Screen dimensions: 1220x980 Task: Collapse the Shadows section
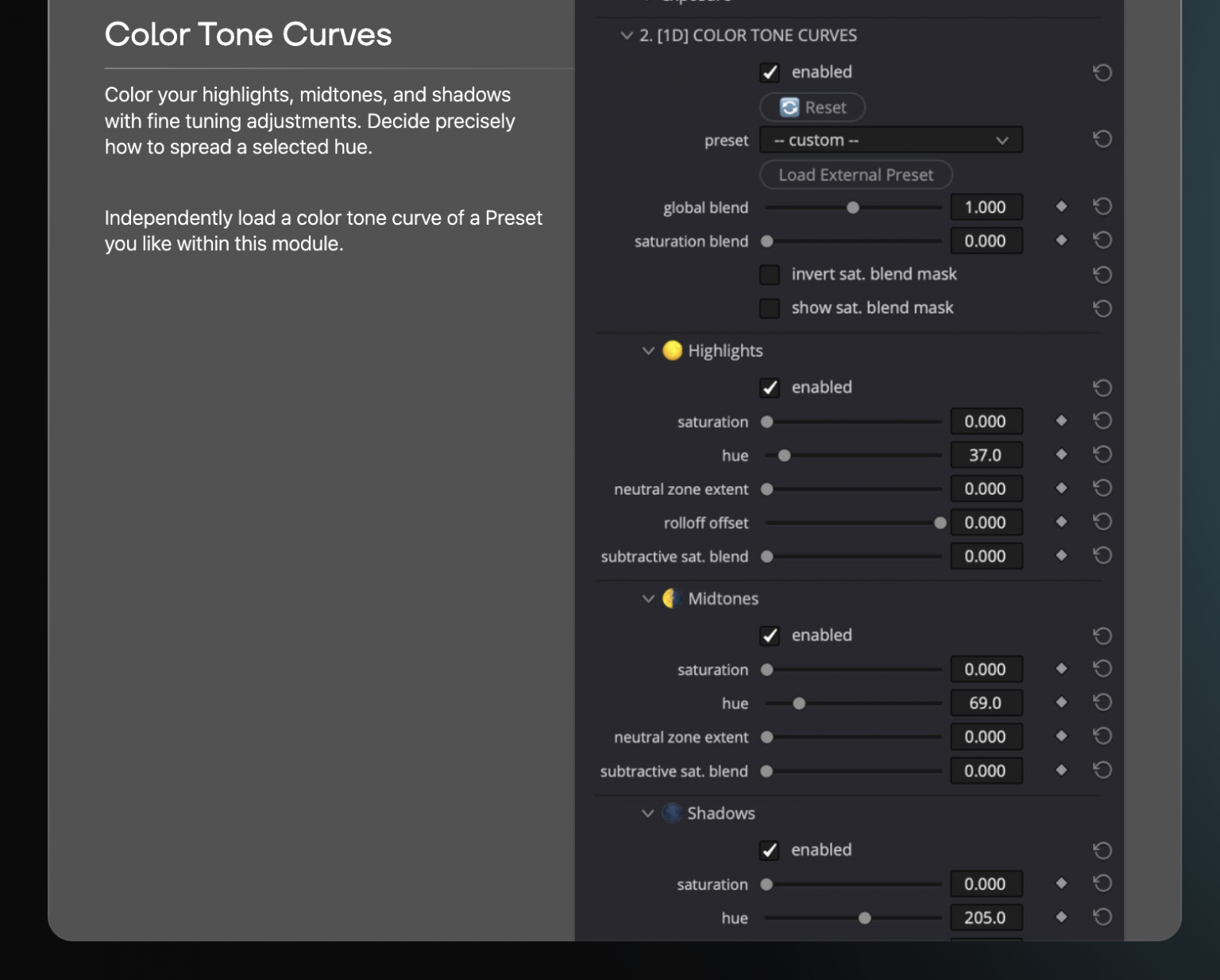pos(648,813)
